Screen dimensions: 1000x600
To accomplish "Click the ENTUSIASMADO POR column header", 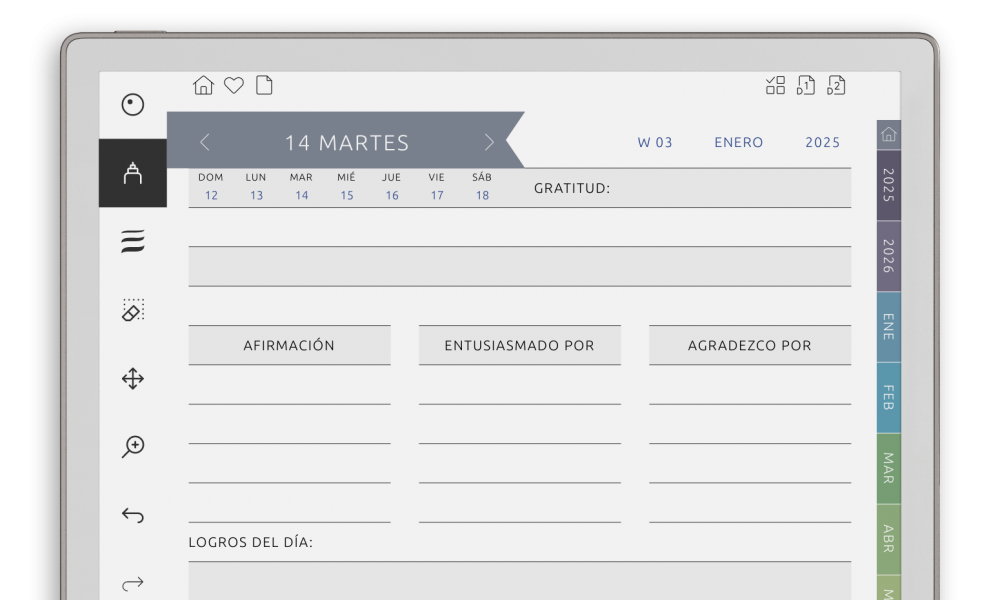I will point(520,345).
